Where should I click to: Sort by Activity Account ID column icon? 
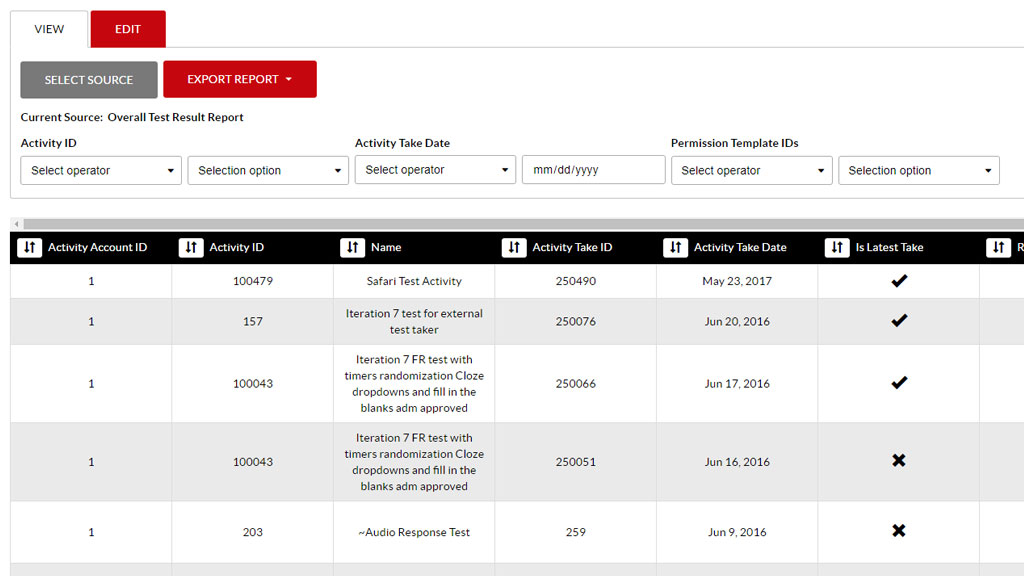coord(29,248)
